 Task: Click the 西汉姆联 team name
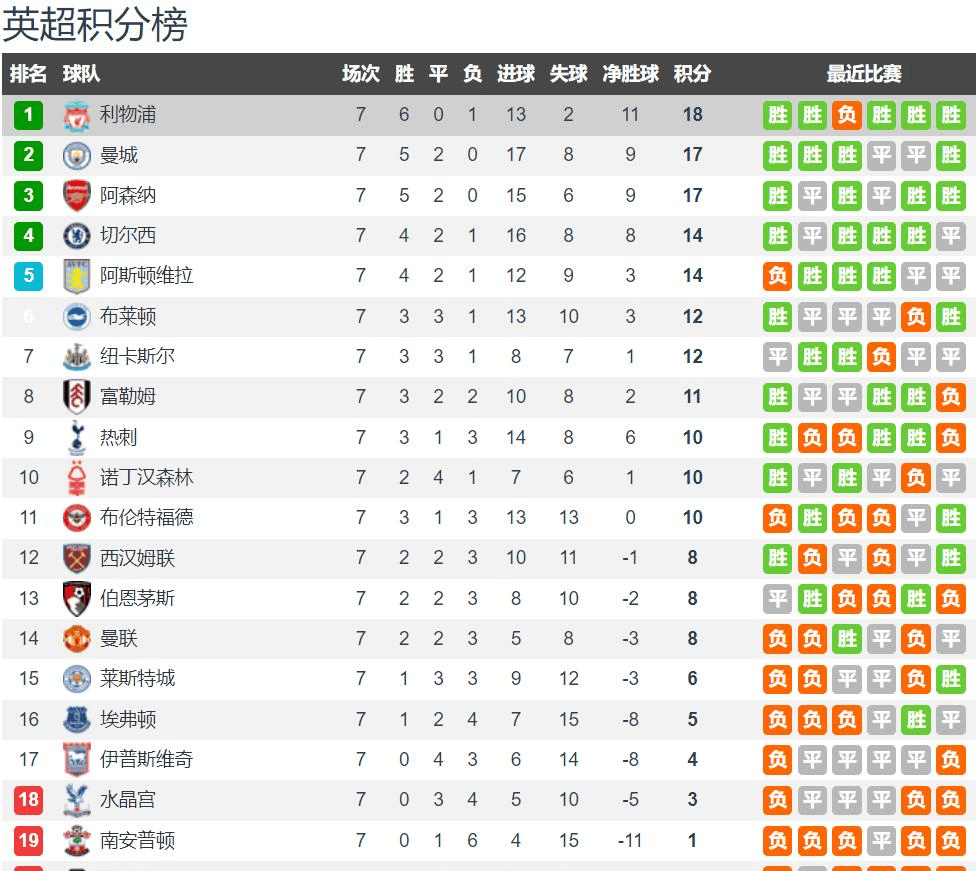tap(137, 558)
